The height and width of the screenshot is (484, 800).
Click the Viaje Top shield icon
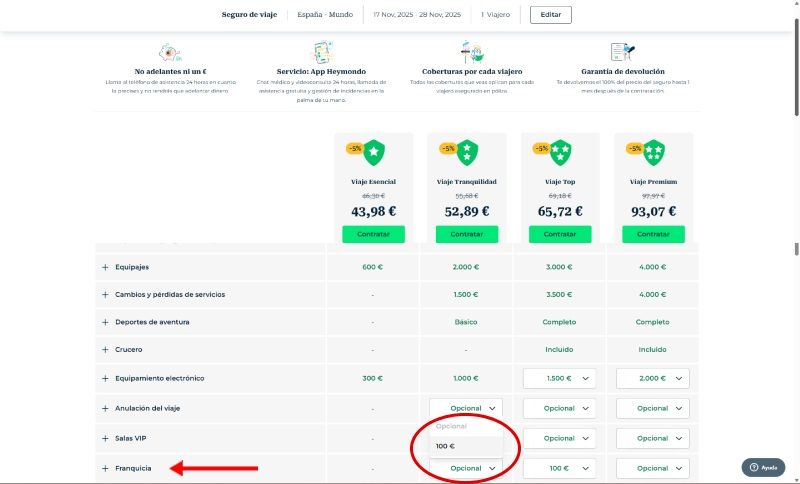(x=560, y=153)
